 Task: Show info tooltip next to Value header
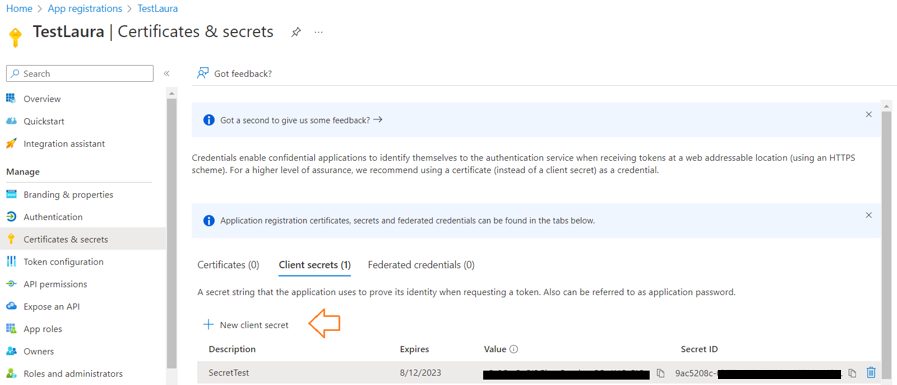click(514, 349)
